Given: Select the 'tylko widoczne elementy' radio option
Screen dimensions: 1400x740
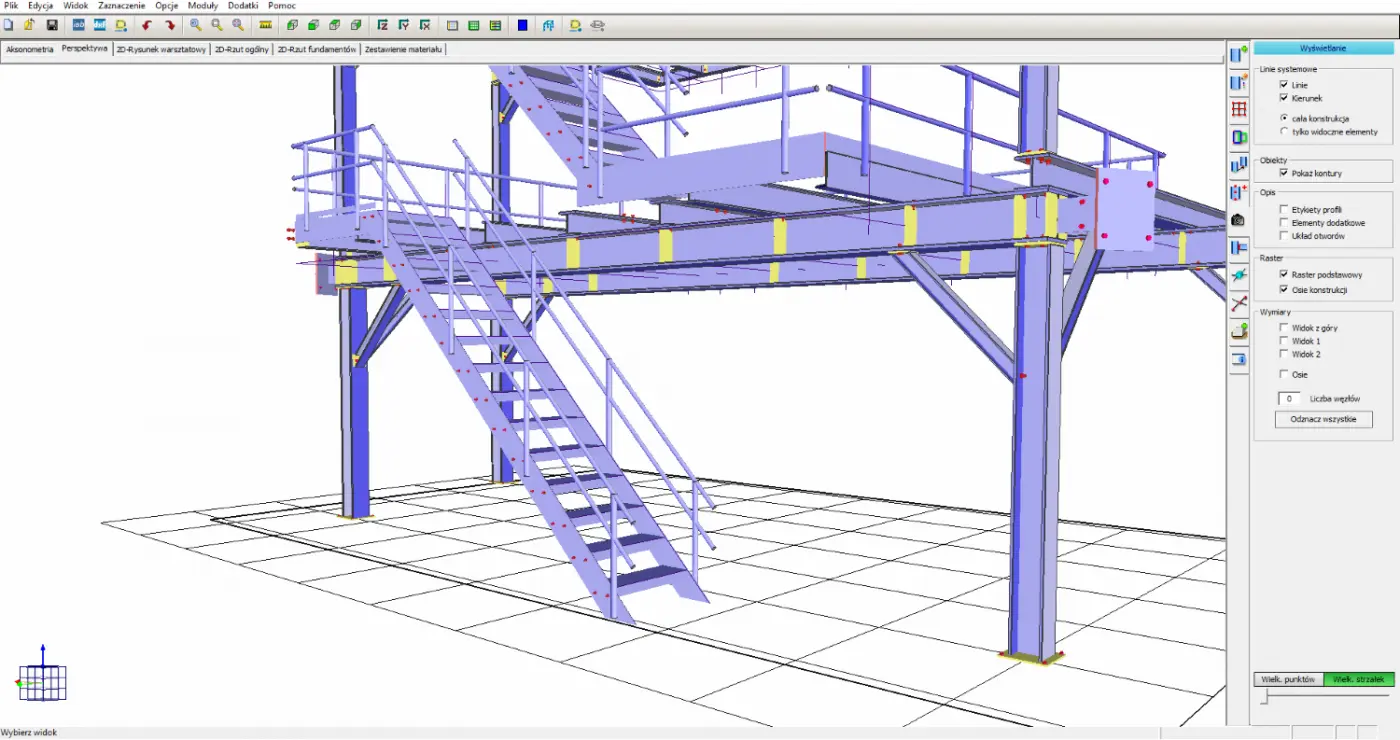Looking at the screenshot, I should pos(1284,132).
